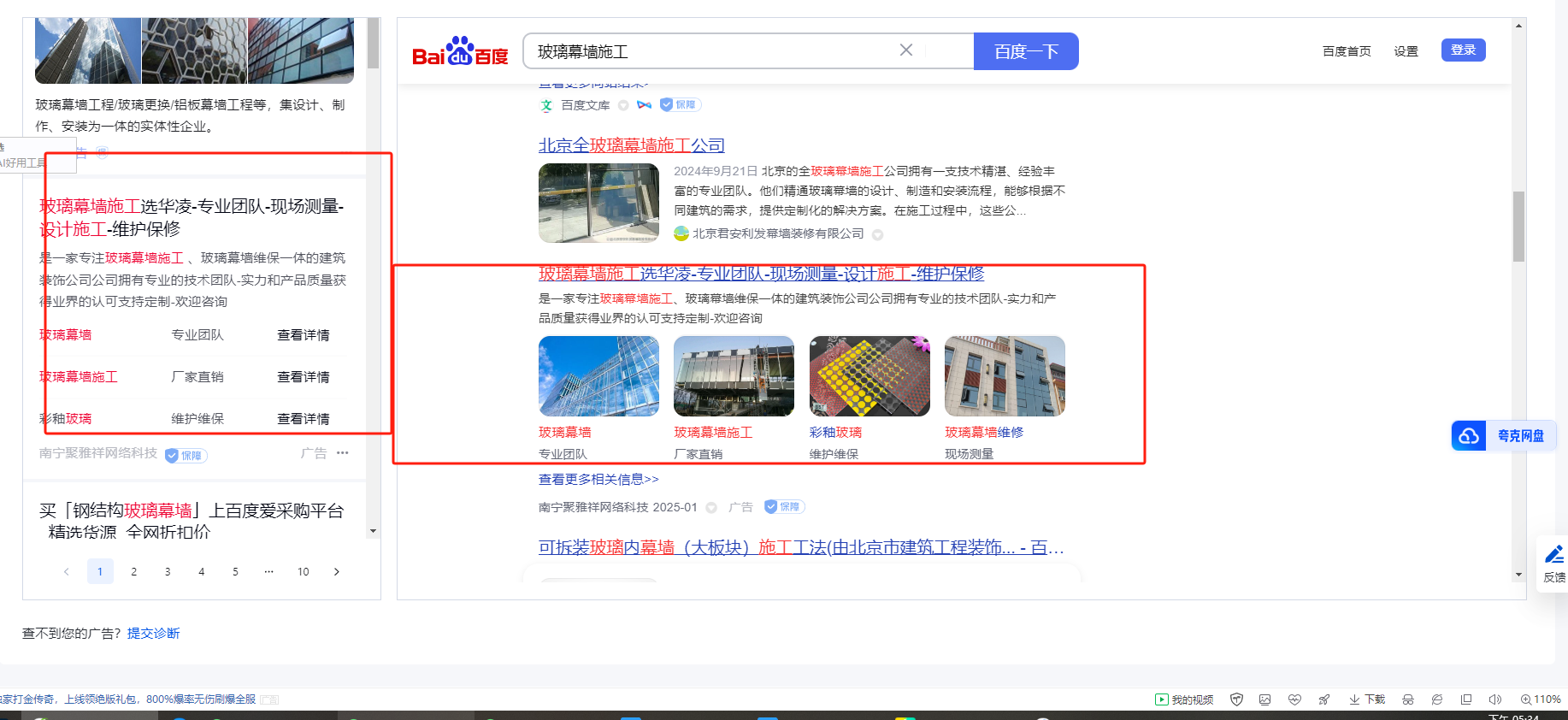Image resolution: width=1568 pixels, height=720 pixels.
Task: Open the 钢结构玻璃幕墙 百度爱采购 ad title
Action: pos(192,522)
